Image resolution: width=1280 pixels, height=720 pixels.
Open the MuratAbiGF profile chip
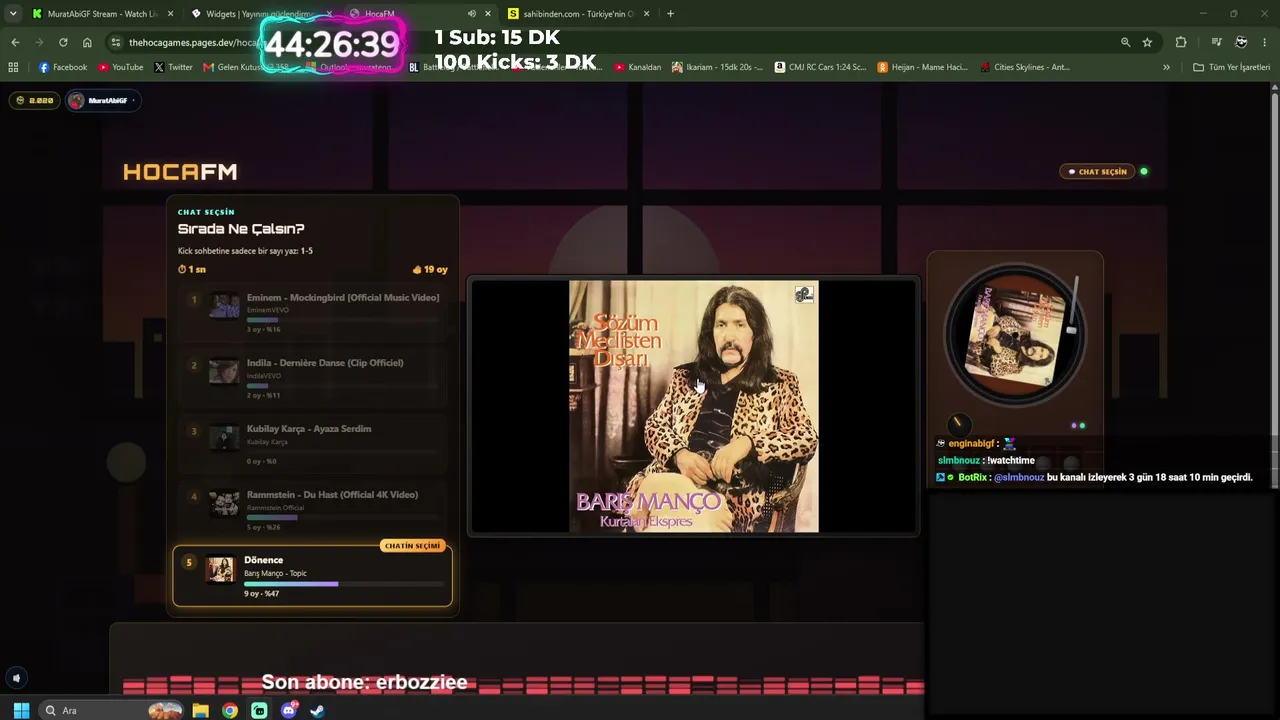coord(102,100)
